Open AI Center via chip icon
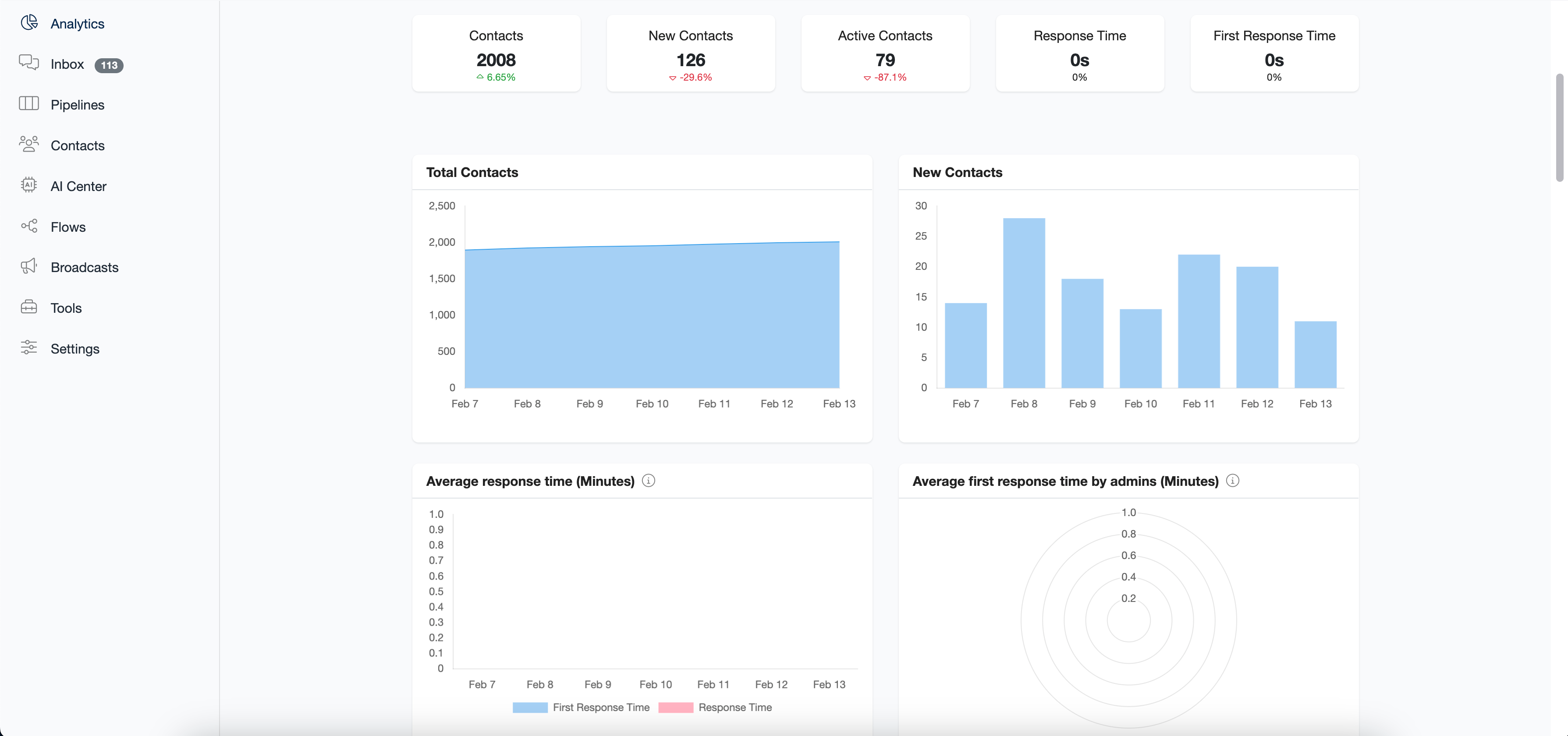Image resolution: width=1568 pixels, height=736 pixels. click(x=28, y=185)
